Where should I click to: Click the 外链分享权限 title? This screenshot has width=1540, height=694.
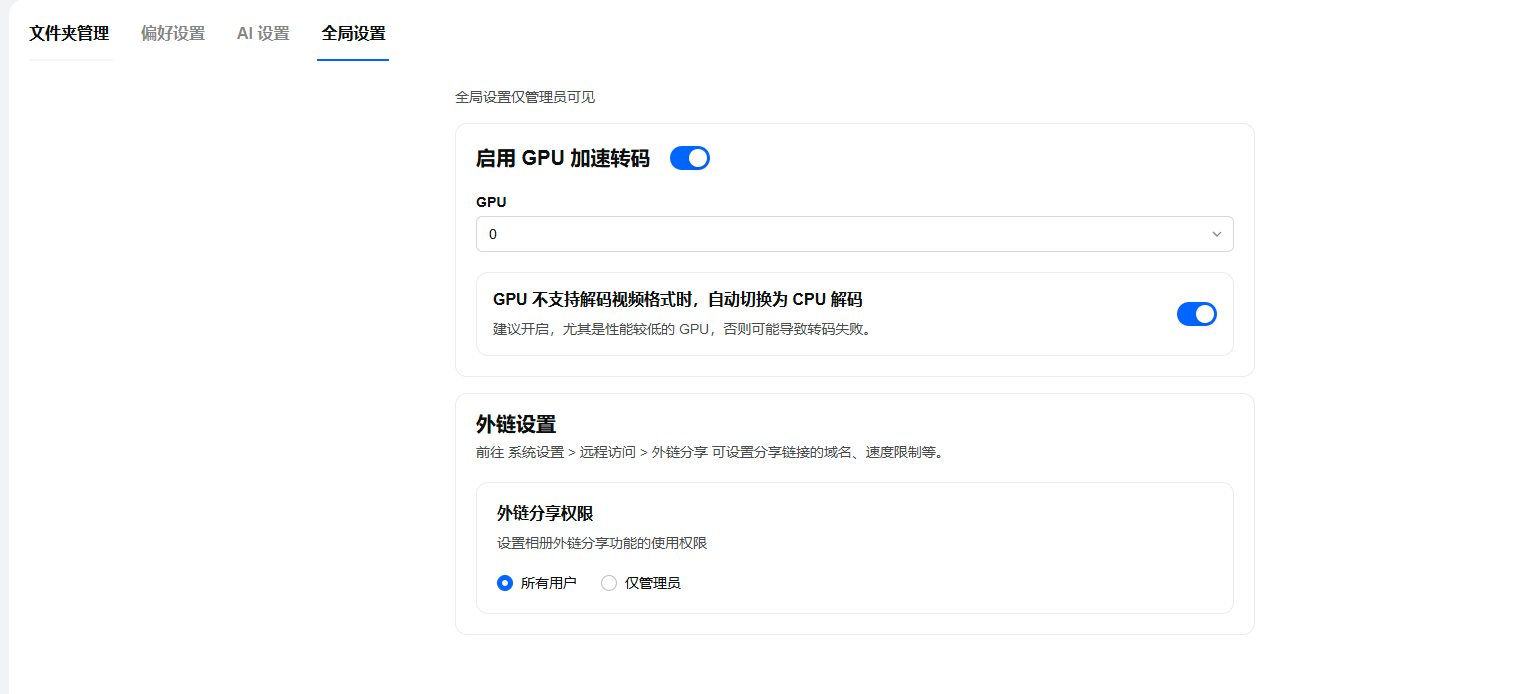pos(545,514)
